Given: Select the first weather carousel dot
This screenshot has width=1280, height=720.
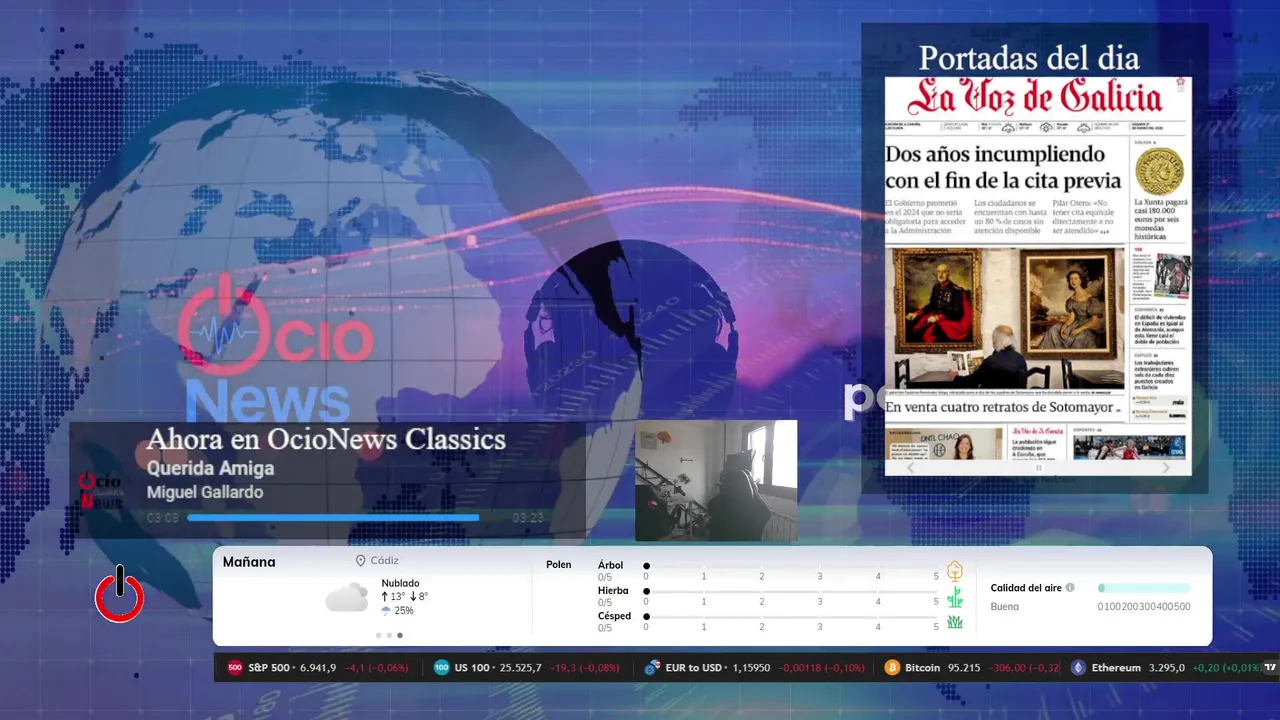Looking at the screenshot, I should [378, 635].
